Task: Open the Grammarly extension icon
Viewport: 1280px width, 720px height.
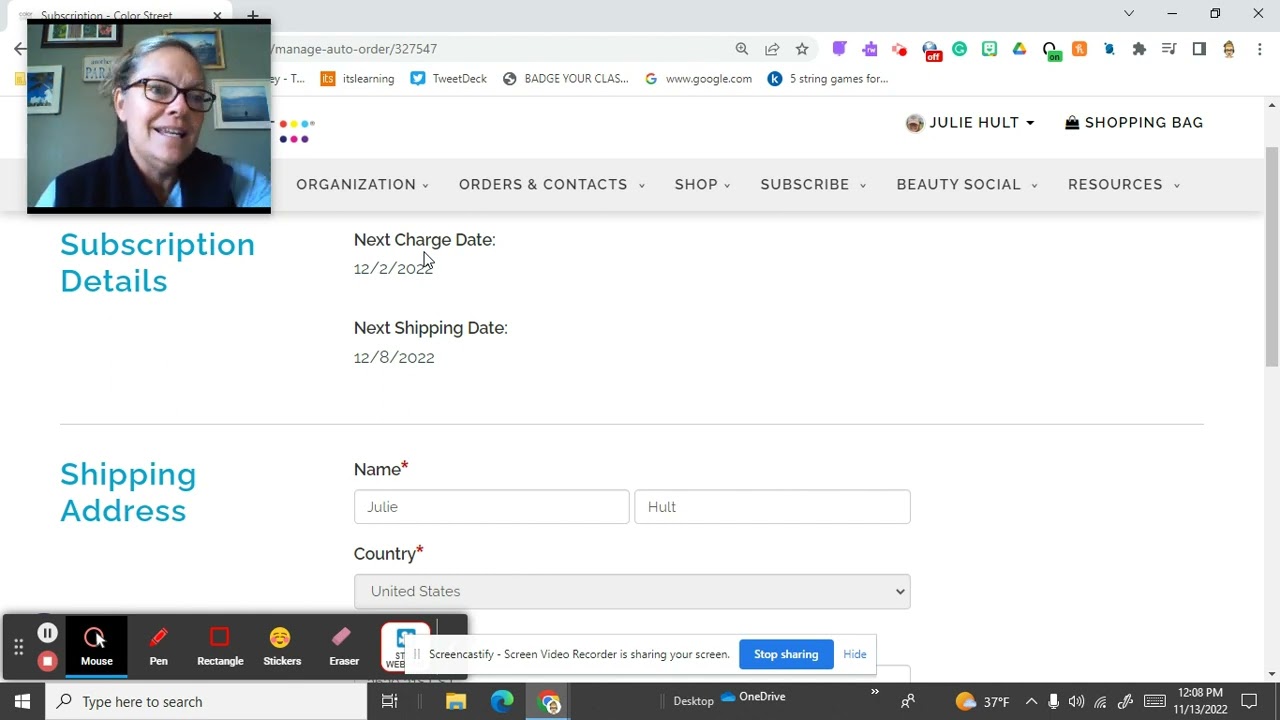Action: point(960,49)
